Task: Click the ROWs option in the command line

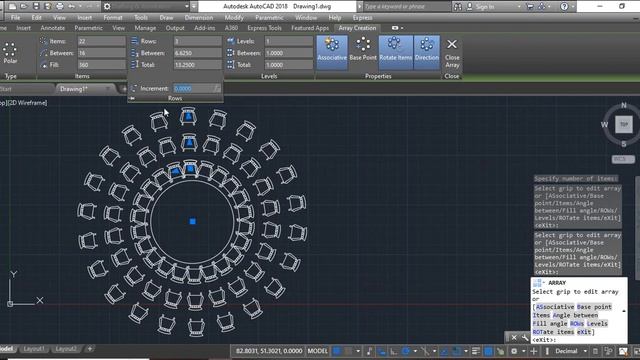Action: click(x=577, y=324)
